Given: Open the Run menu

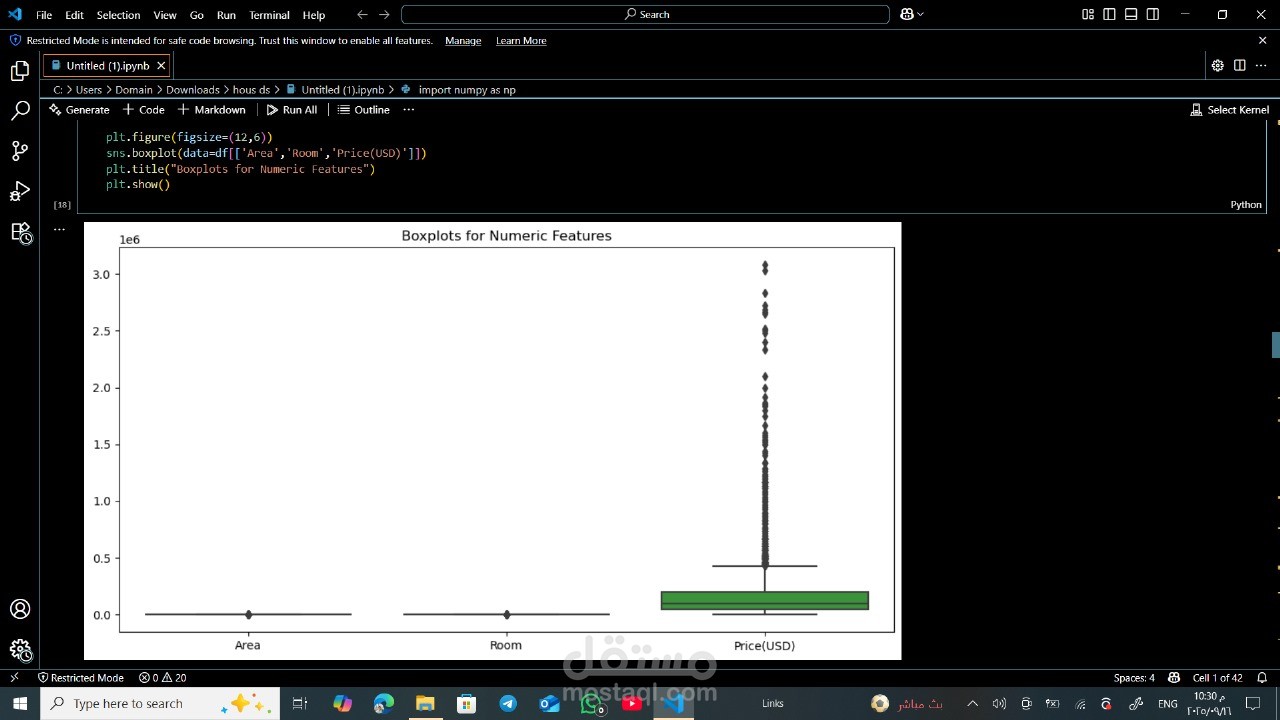Looking at the screenshot, I should 226,15.
